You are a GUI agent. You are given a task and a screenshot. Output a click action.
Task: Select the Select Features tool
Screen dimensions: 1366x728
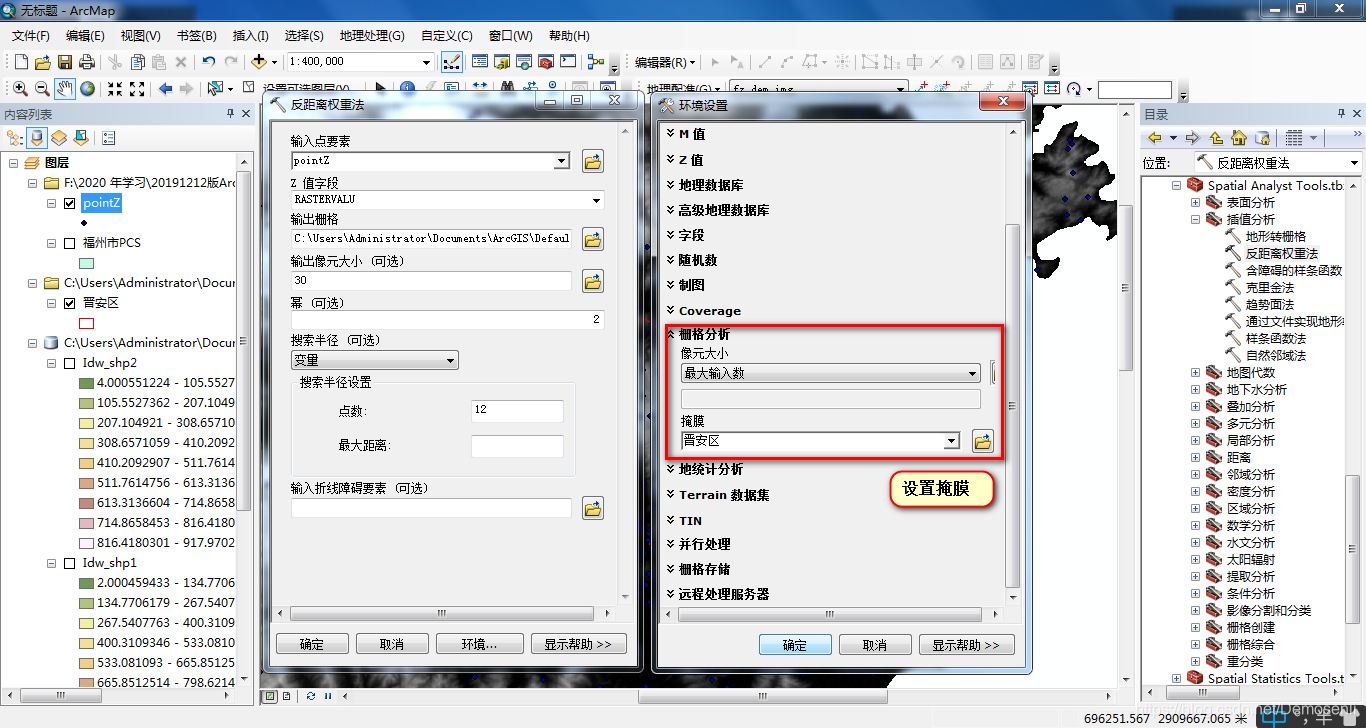(214, 89)
